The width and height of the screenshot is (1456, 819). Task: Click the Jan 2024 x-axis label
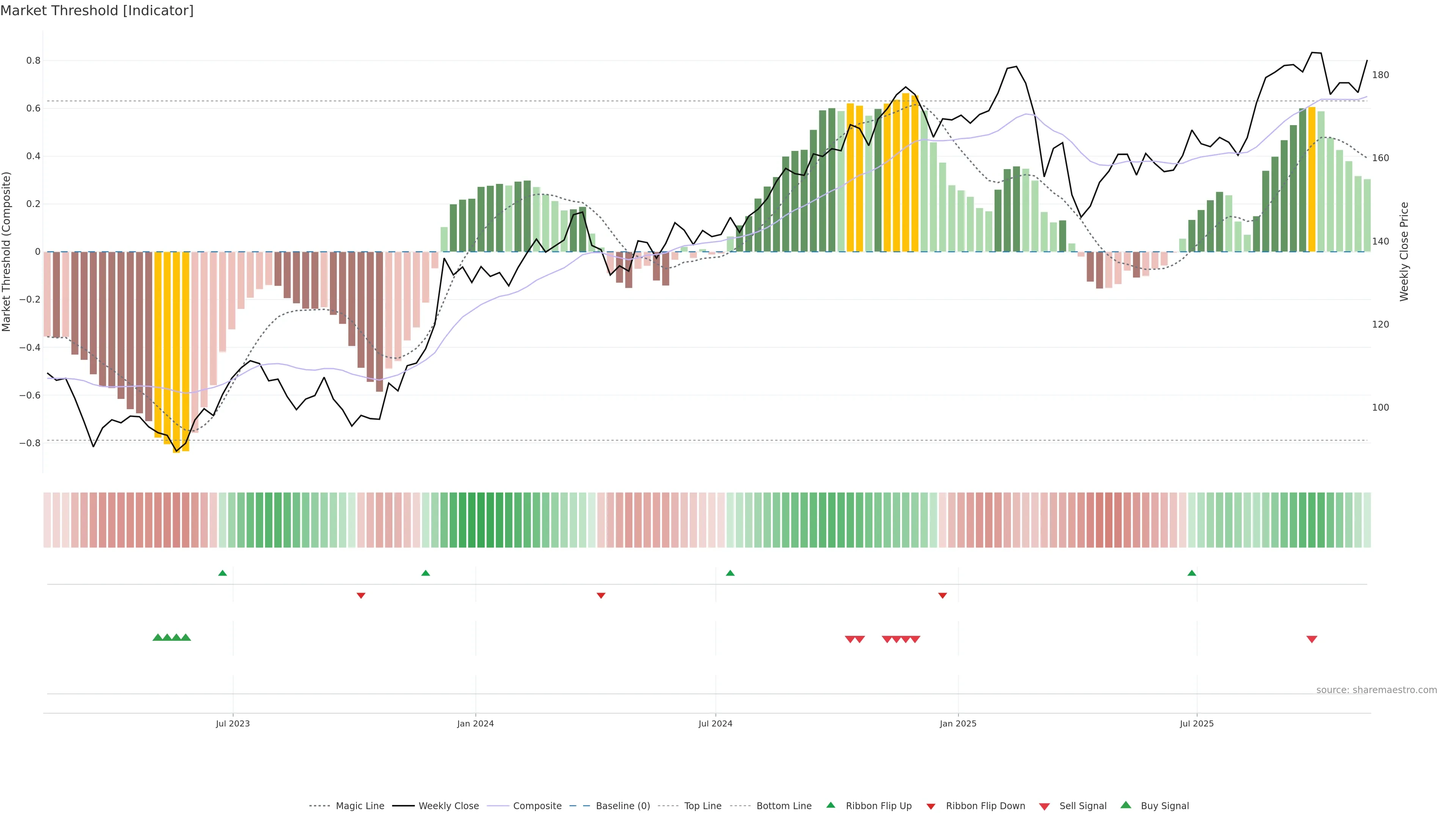(475, 723)
